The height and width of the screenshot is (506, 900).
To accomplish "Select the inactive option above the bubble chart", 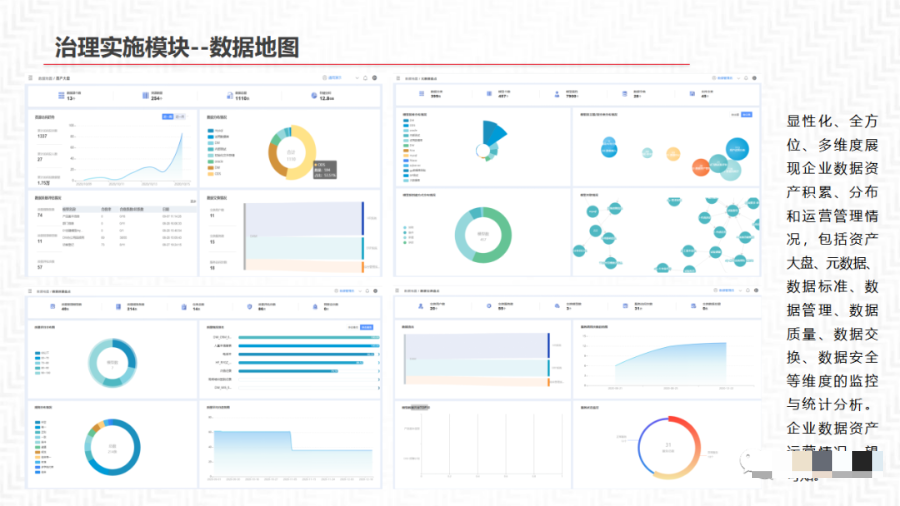I will coord(735,115).
